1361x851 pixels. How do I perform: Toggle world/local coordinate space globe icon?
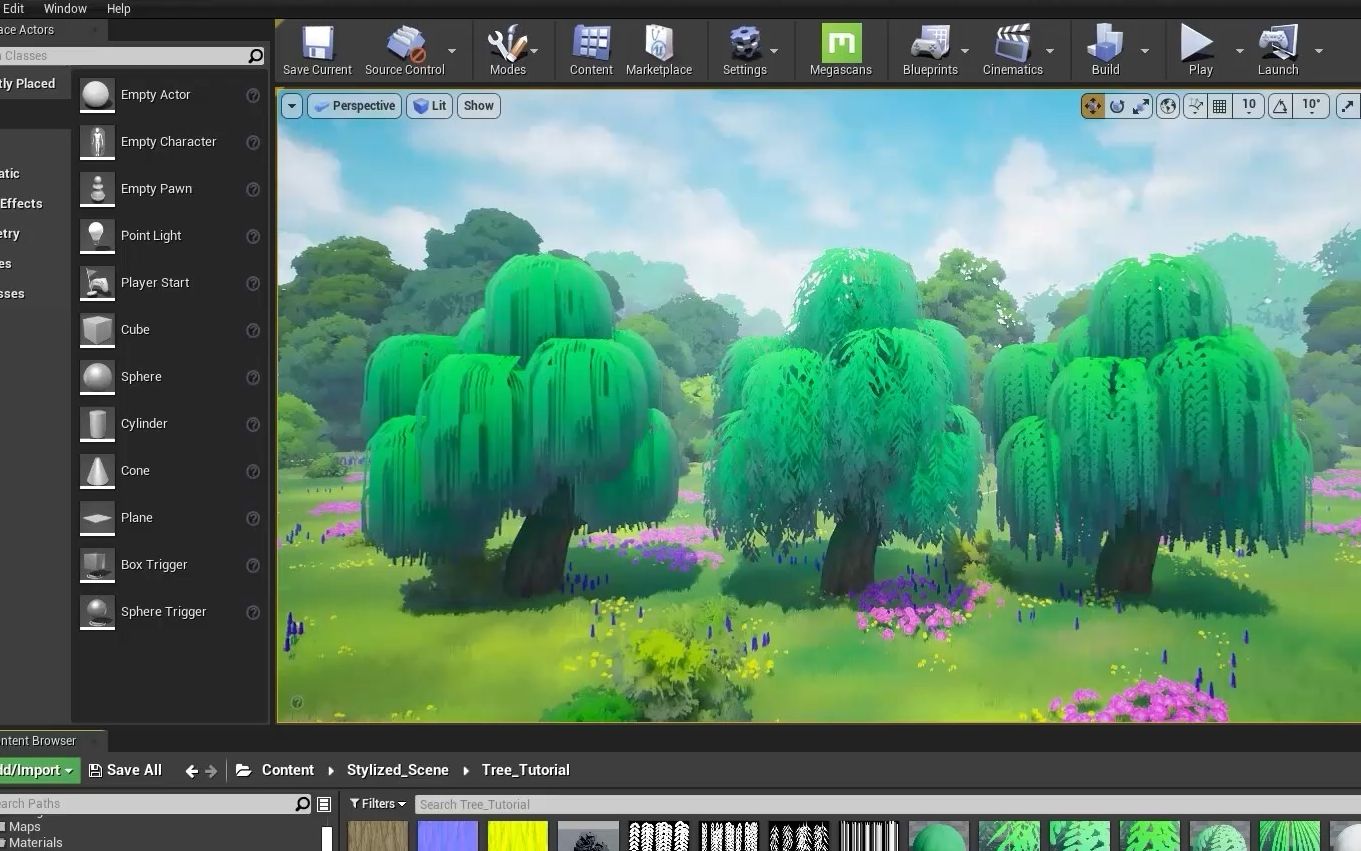tap(1168, 106)
